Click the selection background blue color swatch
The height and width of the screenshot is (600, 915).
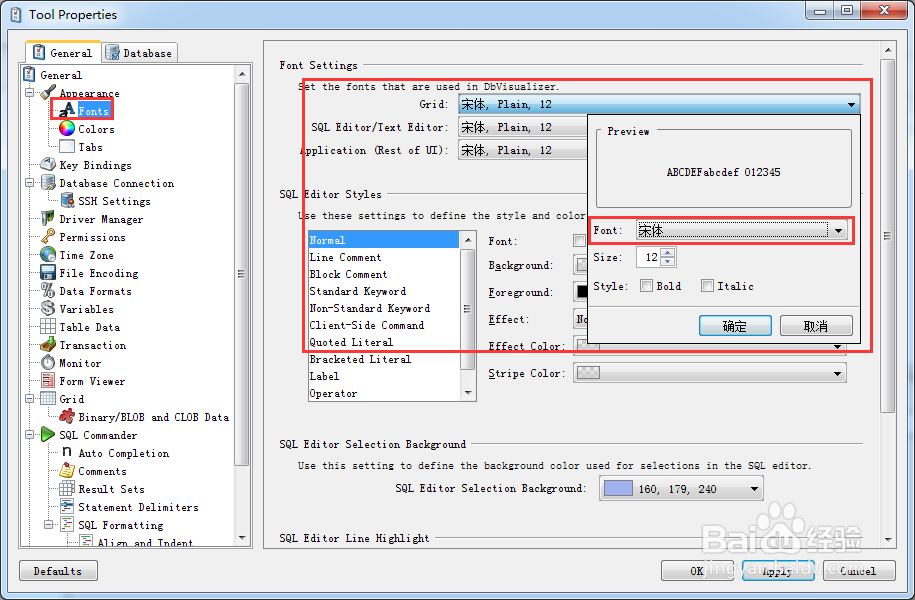(x=618, y=489)
